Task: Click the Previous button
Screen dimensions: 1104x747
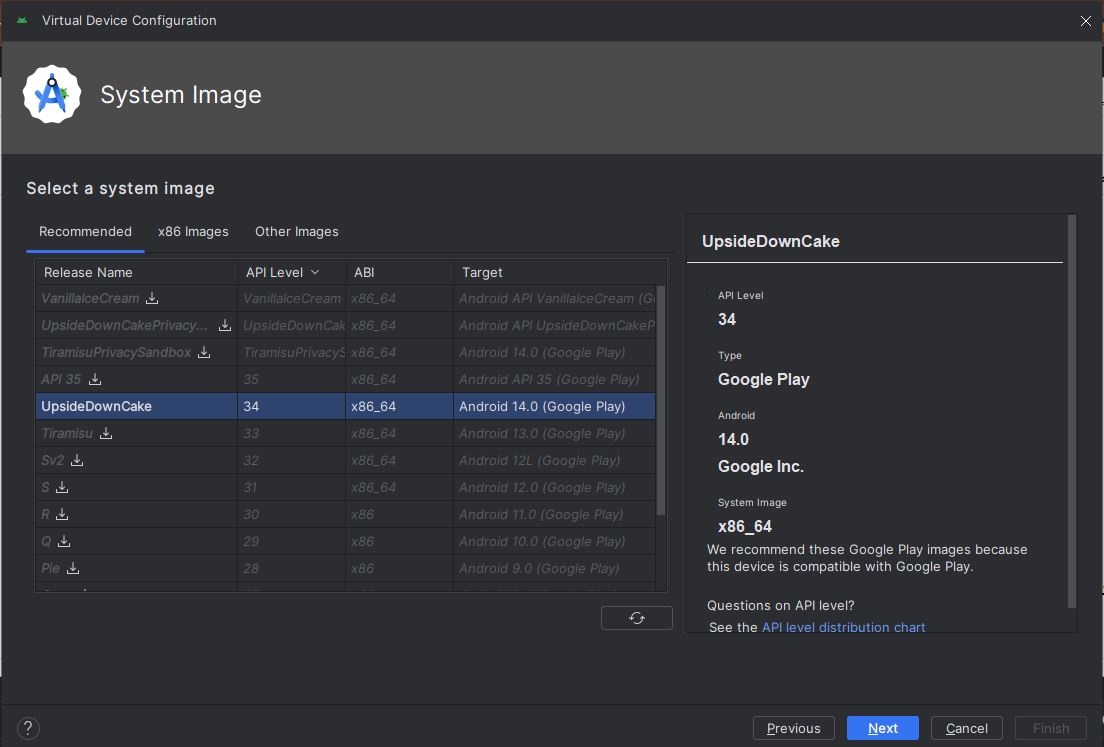Action: [x=793, y=728]
